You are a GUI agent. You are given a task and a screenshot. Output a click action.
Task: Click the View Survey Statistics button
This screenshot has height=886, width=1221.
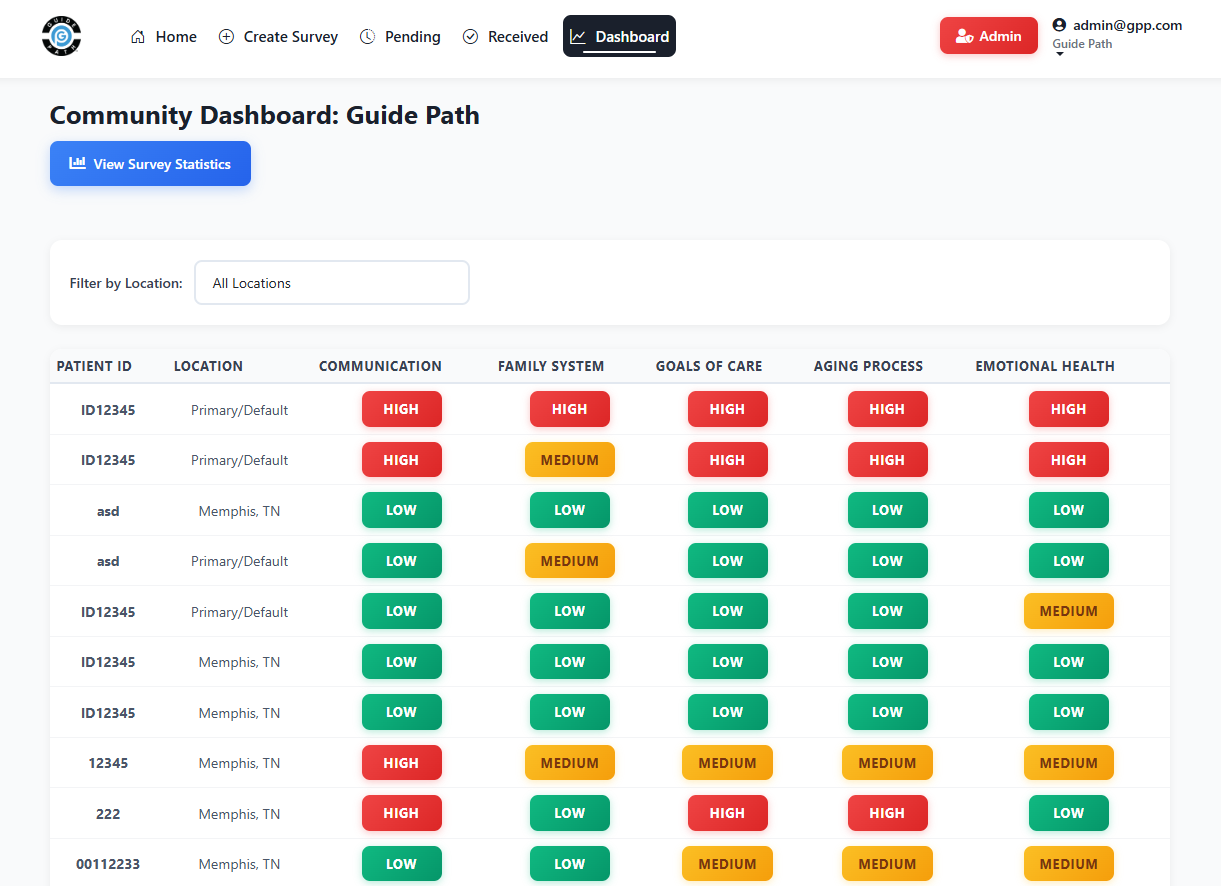(150, 163)
